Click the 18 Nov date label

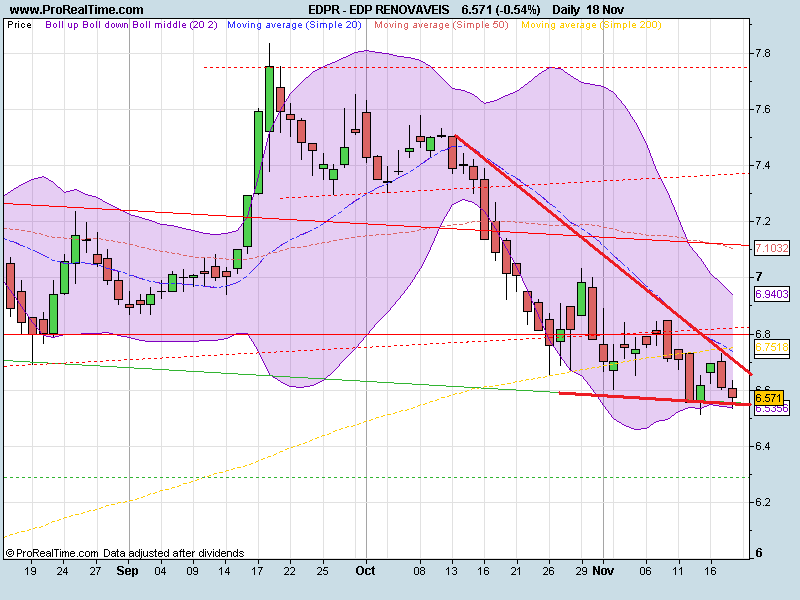coord(605,10)
